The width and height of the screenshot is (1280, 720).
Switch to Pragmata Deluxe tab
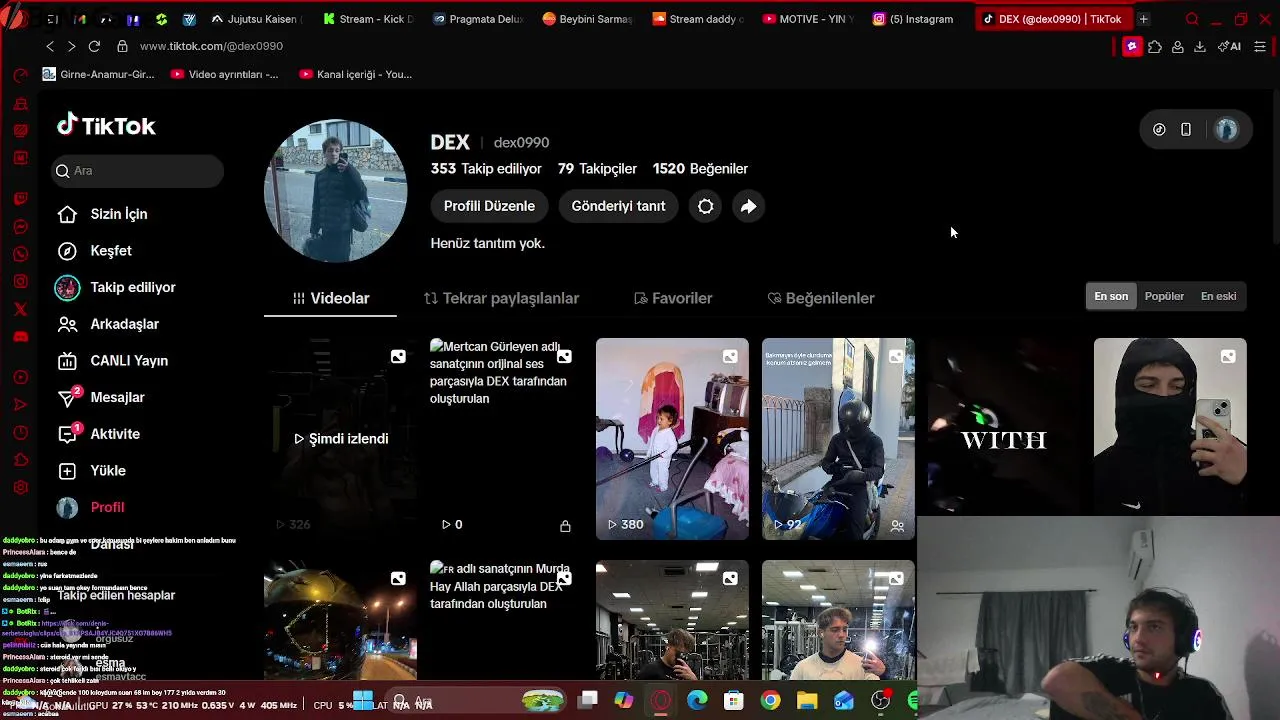pyautogui.click(x=477, y=19)
